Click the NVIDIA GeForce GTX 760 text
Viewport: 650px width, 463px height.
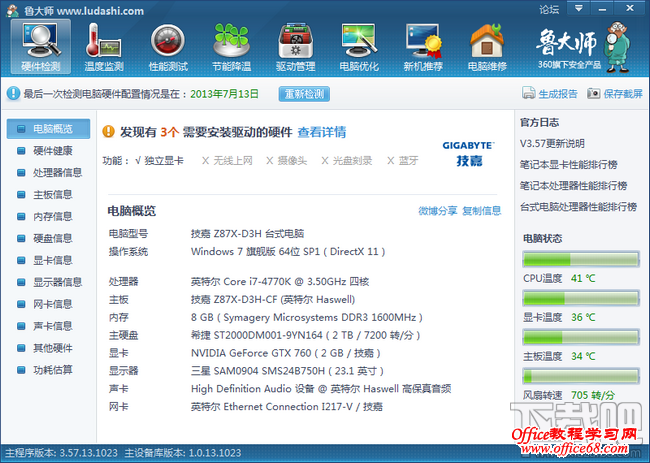click(286, 353)
